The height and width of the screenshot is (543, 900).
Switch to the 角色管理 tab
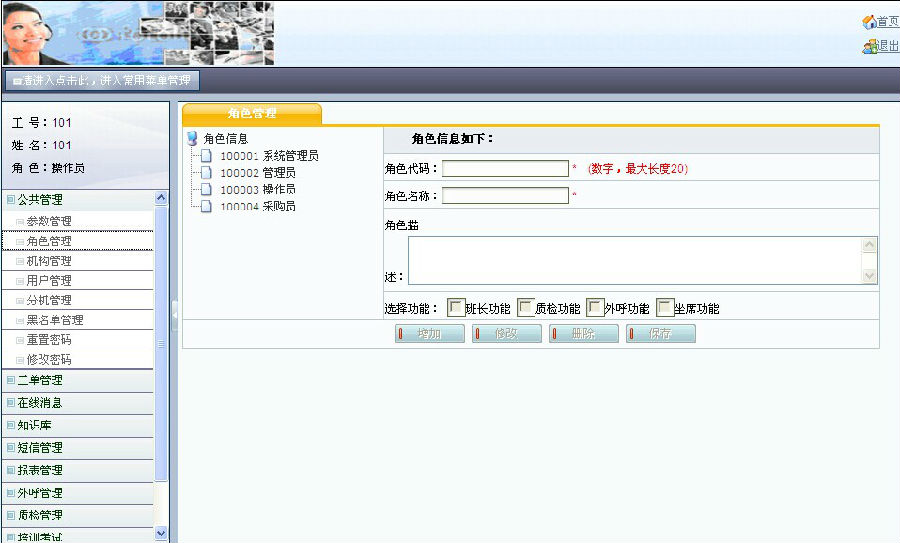pos(252,114)
